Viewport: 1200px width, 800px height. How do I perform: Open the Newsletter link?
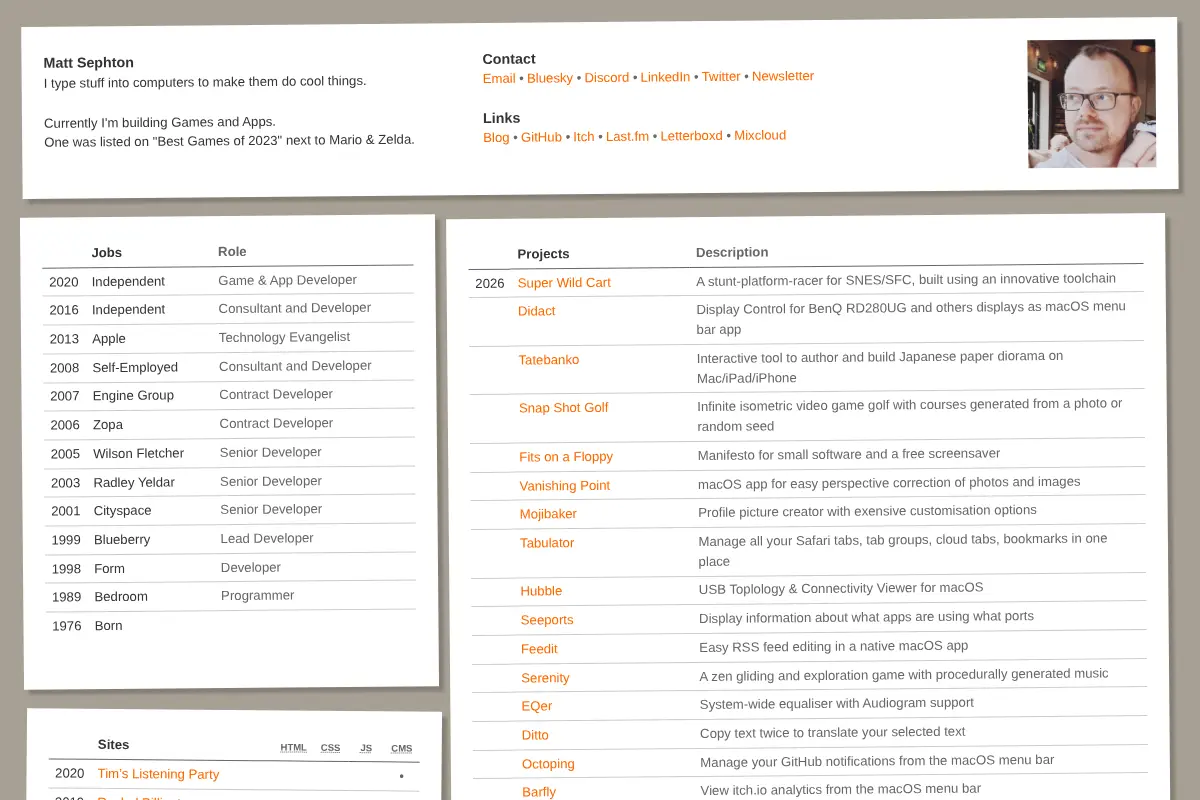(783, 76)
